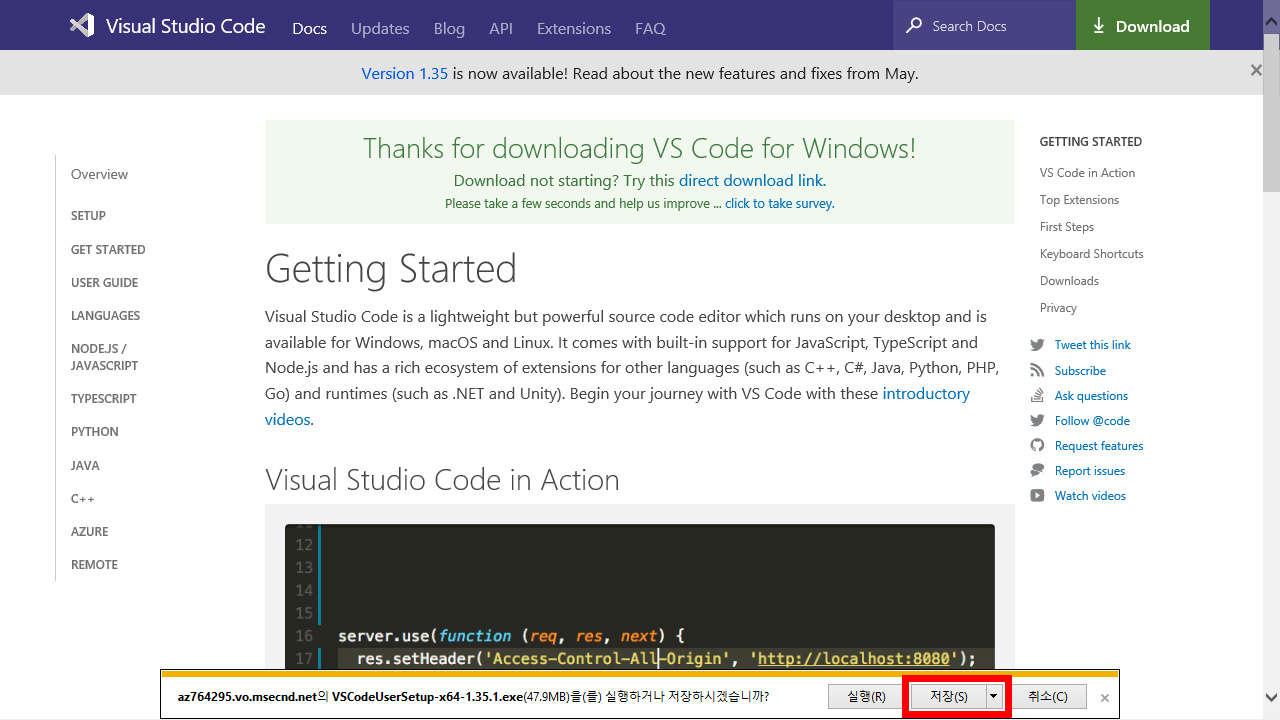The image size is (1280, 720).
Task: Open the C++ sidebar section
Action: (82, 499)
